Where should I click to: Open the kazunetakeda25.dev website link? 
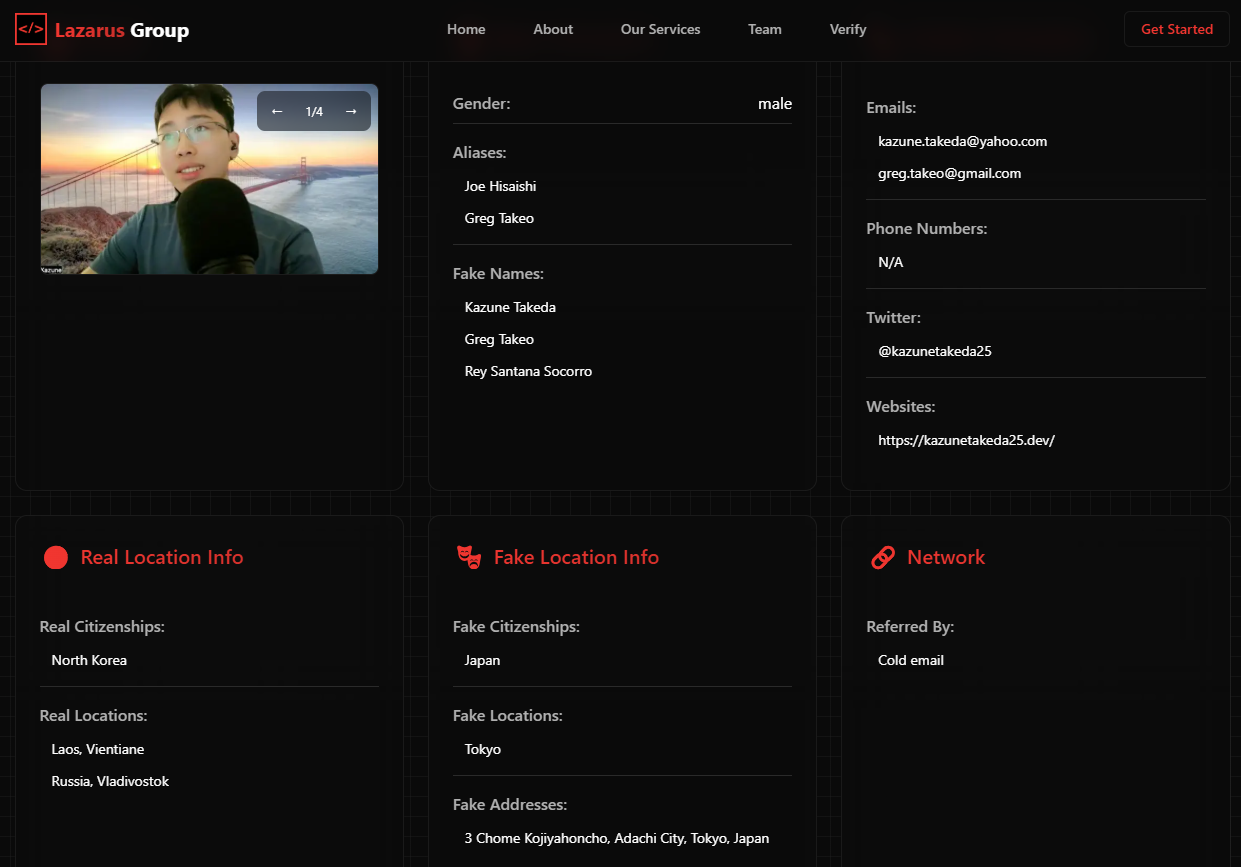[x=966, y=440]
